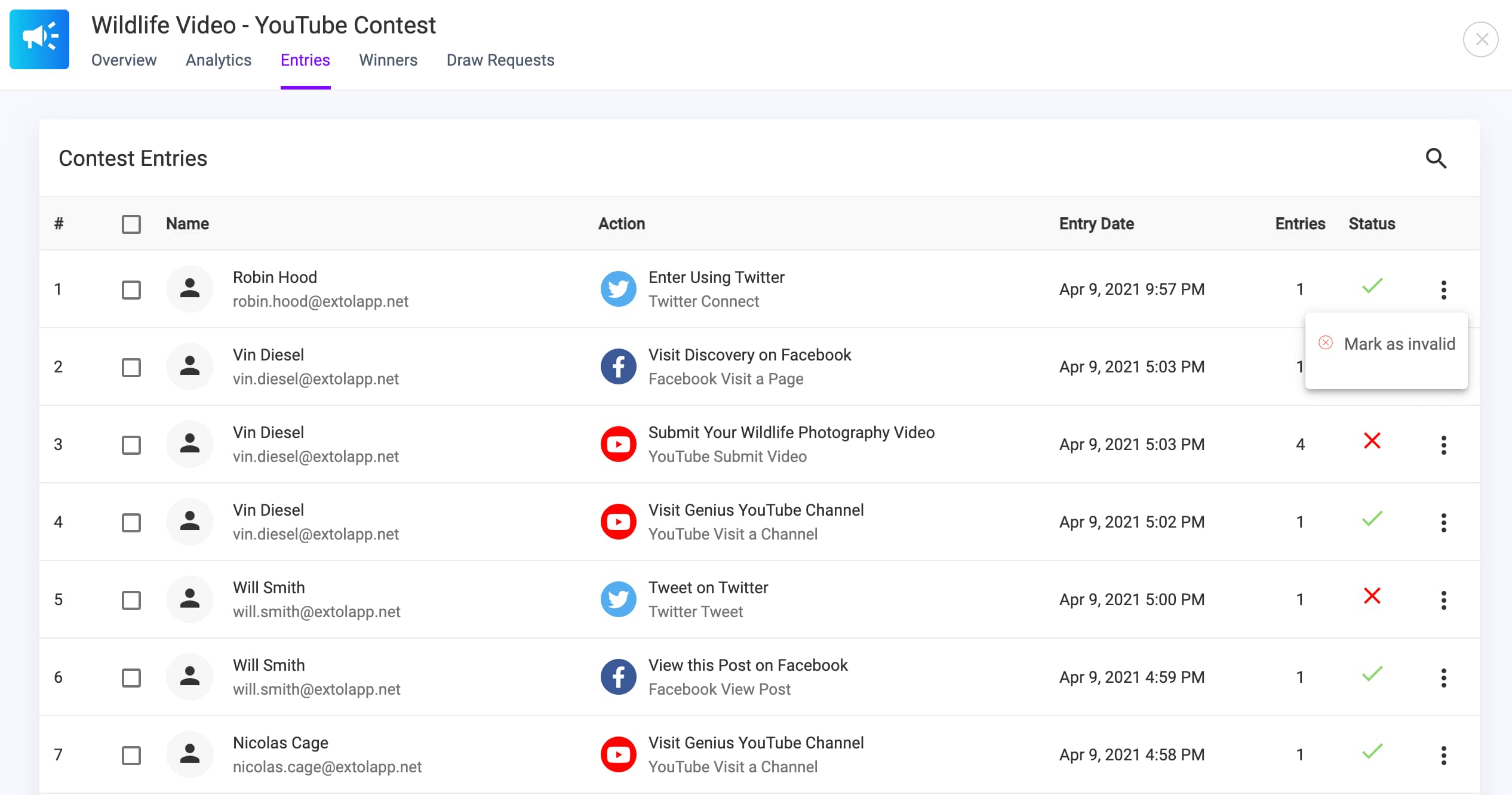1512x795 pixels.
Task: Click the Action column header
Action: coord(622,224)
